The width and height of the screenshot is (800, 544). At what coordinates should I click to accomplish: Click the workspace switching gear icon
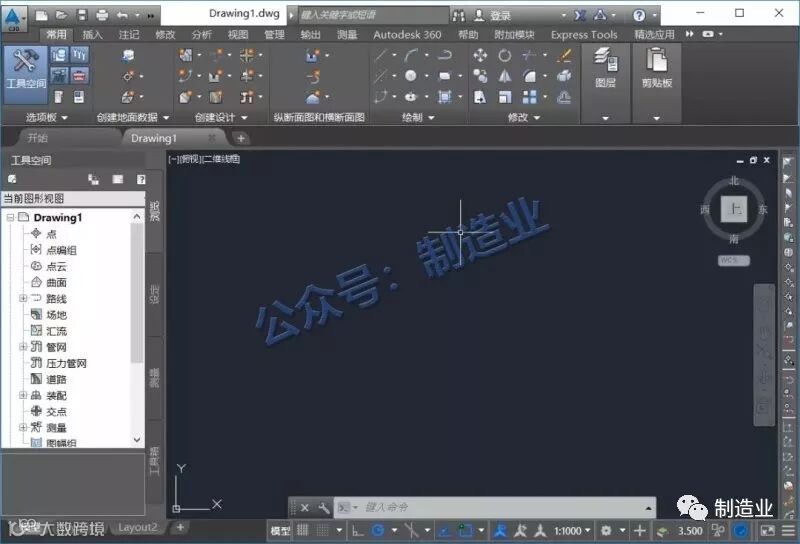click(606, 531)
